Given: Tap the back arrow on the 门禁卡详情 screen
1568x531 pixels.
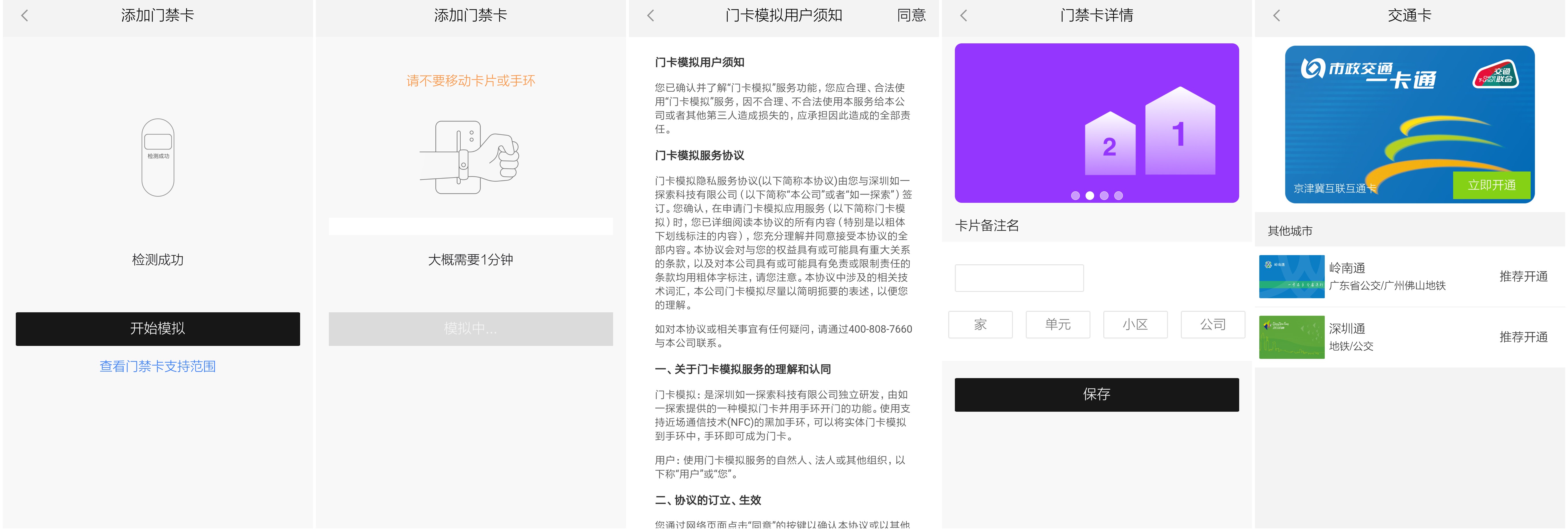Looking at the screenshot, I should (963, 15).
